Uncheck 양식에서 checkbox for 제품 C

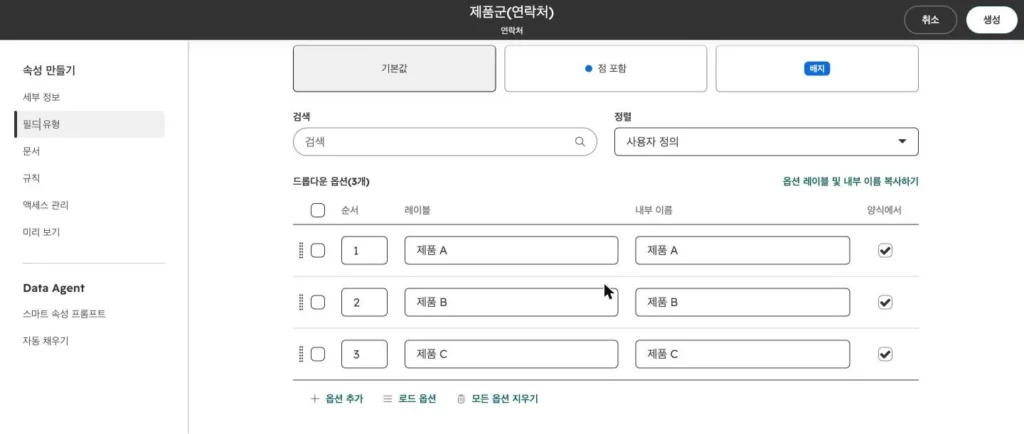[x=885, y=354]
